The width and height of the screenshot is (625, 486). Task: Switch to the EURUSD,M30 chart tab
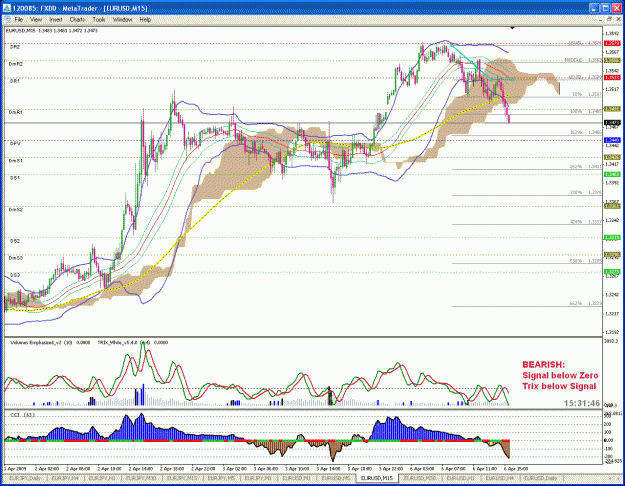[x=420, y=478]
